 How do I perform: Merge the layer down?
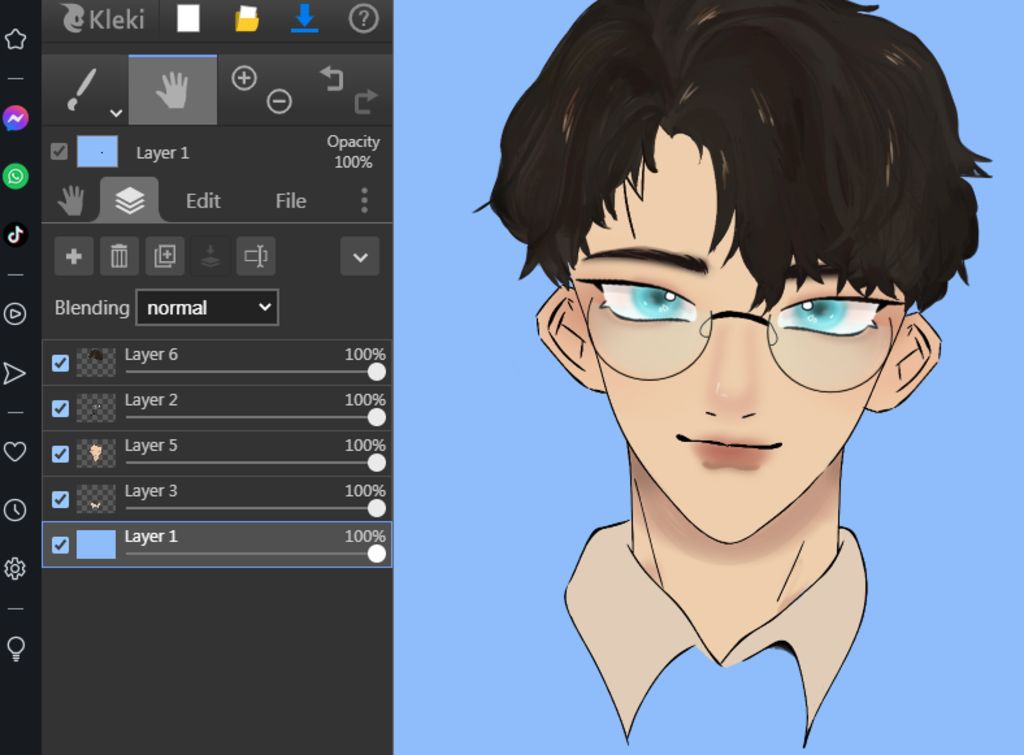[x=210, y=256]
